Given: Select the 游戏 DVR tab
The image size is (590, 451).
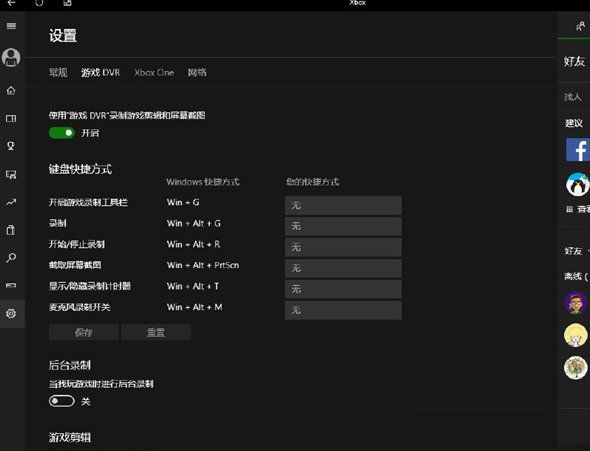Looking at the screenshot, I should [100, 72].
